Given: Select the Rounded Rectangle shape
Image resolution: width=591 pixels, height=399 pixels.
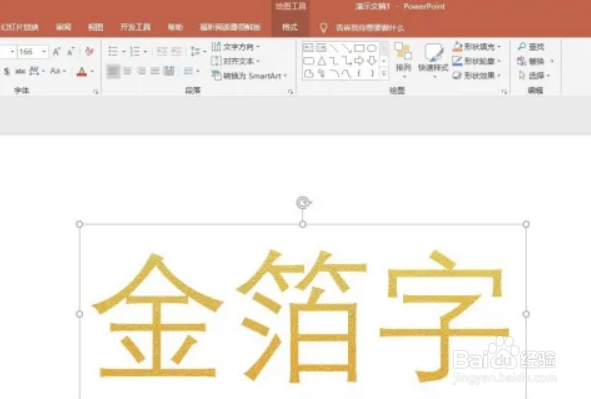Looking at the screenshot, I should click(309, 61).
